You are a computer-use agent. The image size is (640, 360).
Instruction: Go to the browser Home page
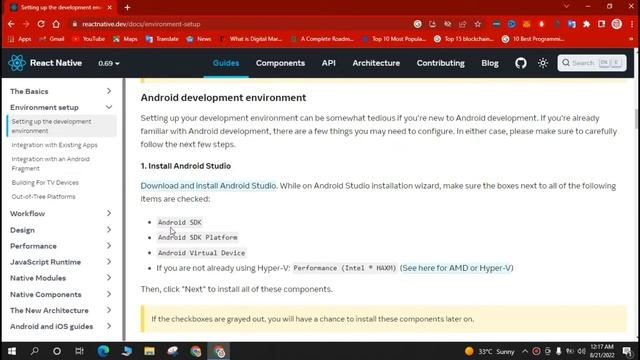pos(56,24)
